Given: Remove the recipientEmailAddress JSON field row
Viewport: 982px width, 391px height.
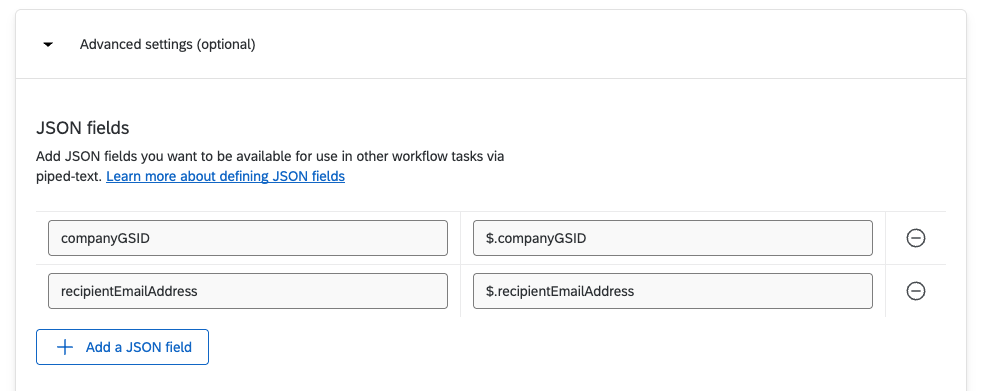Looking at the screenshot, I should pos(916,291).
